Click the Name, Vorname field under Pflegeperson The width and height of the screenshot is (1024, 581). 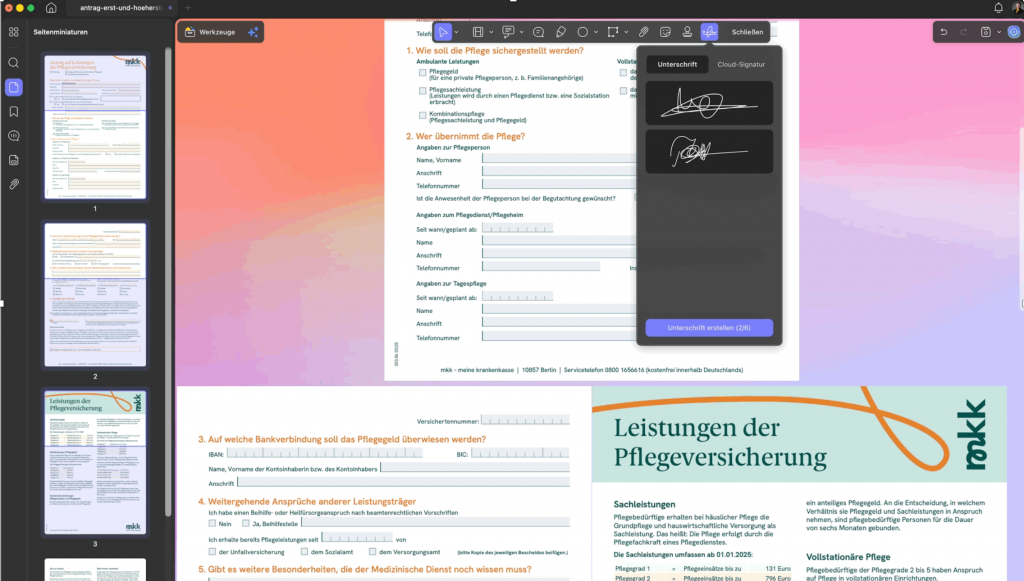(559, 159)
